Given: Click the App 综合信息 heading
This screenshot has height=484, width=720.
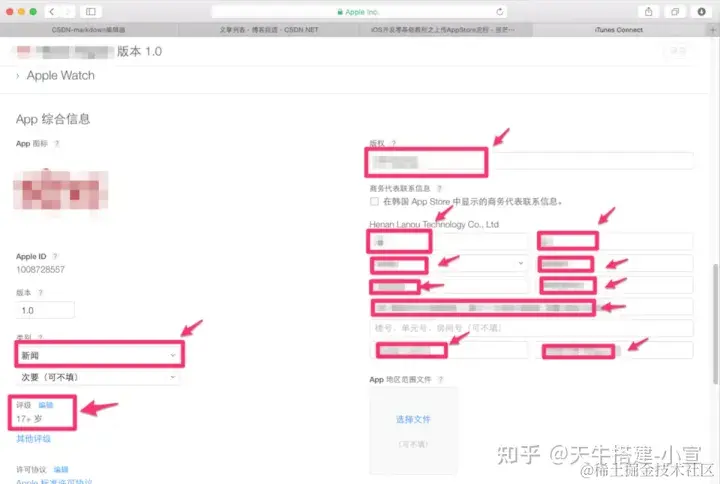Looking at the screenshot, I should [x=53, y=119].
